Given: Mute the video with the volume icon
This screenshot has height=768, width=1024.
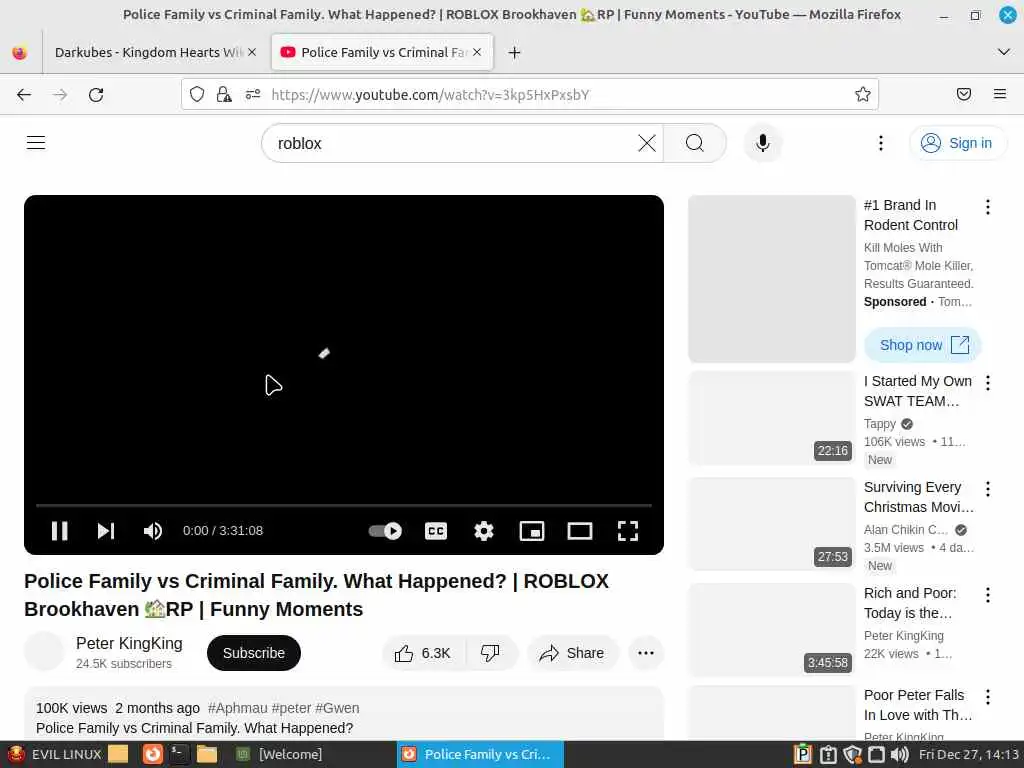Looking at the screenshot, I should coord(153,531).
